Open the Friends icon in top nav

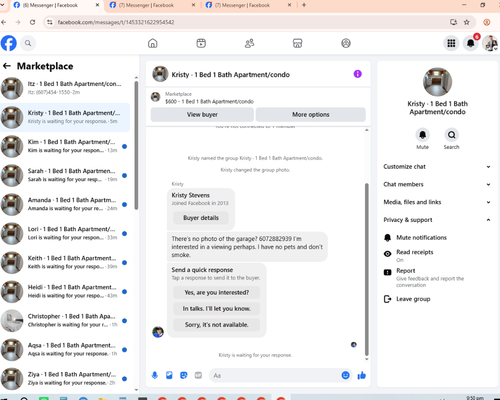pyautogui.click(x=249, y=43)
